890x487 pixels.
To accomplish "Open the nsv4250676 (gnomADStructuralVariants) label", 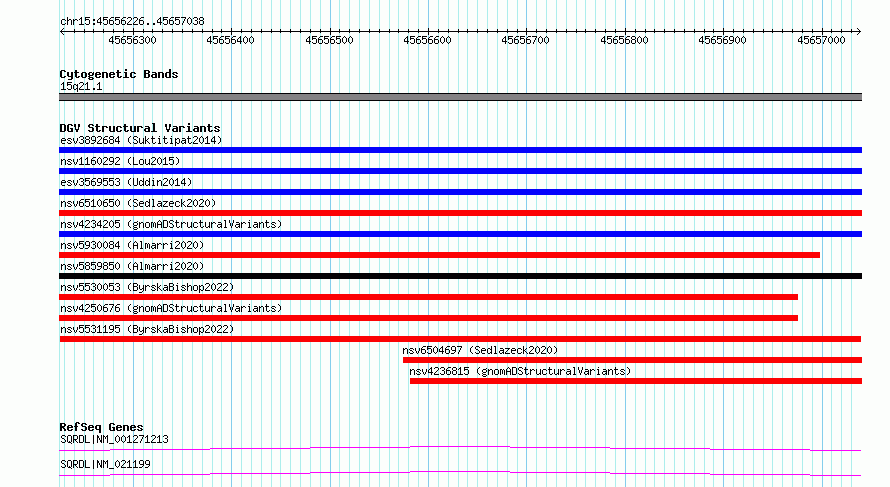I will tap(171, 308).
